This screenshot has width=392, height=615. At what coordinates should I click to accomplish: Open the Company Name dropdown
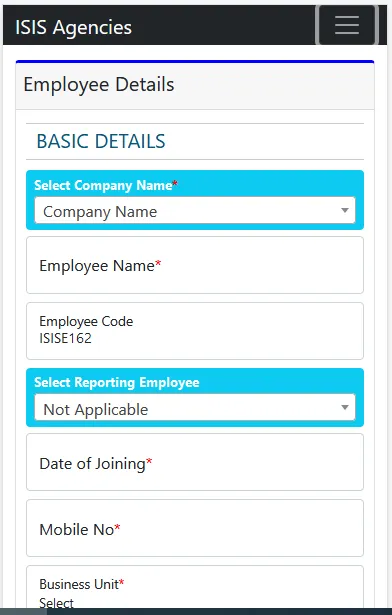click(195, 211)
